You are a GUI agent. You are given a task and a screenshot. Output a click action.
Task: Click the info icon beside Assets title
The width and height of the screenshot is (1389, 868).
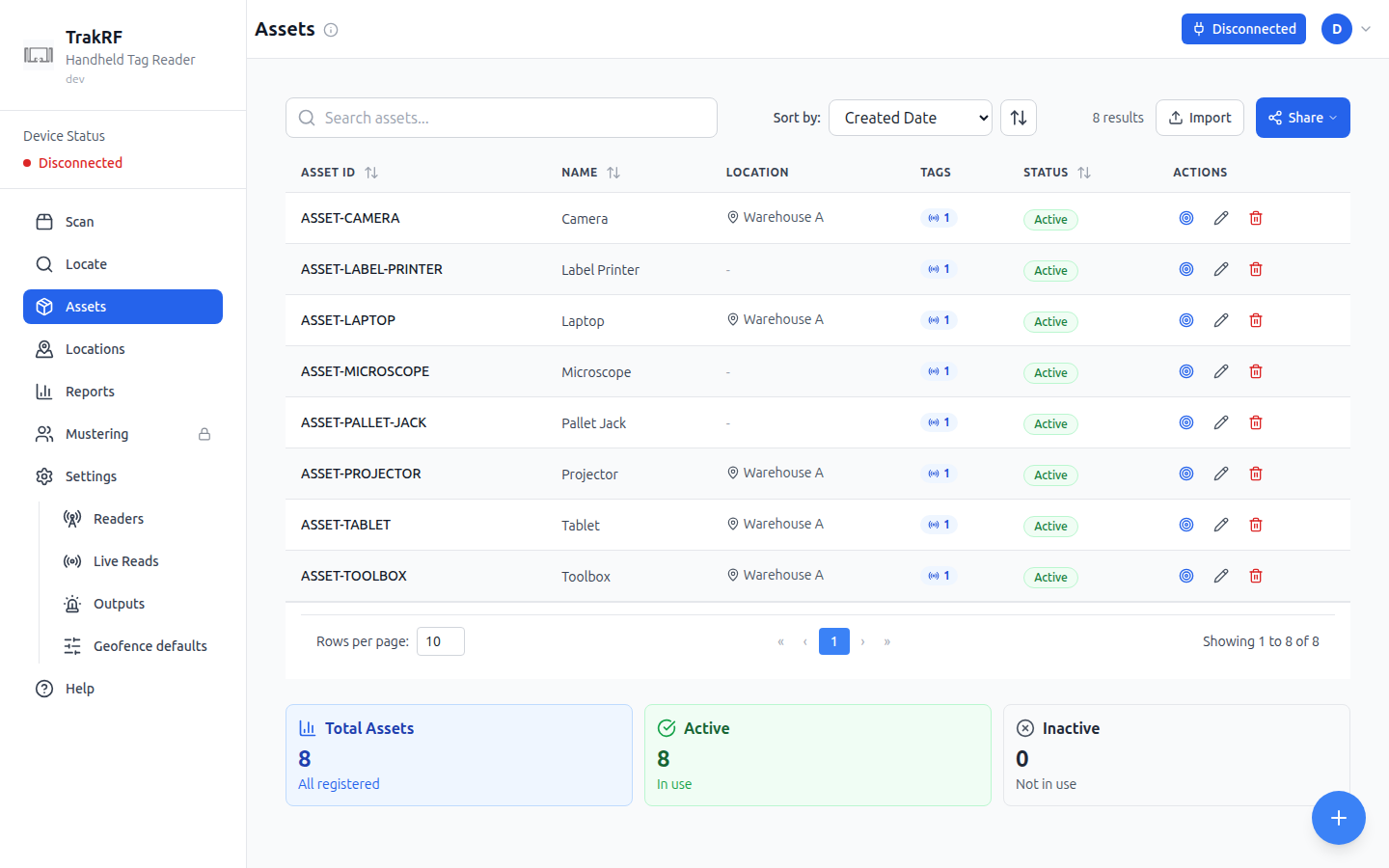pyautogui.click(x=331, y=30)
